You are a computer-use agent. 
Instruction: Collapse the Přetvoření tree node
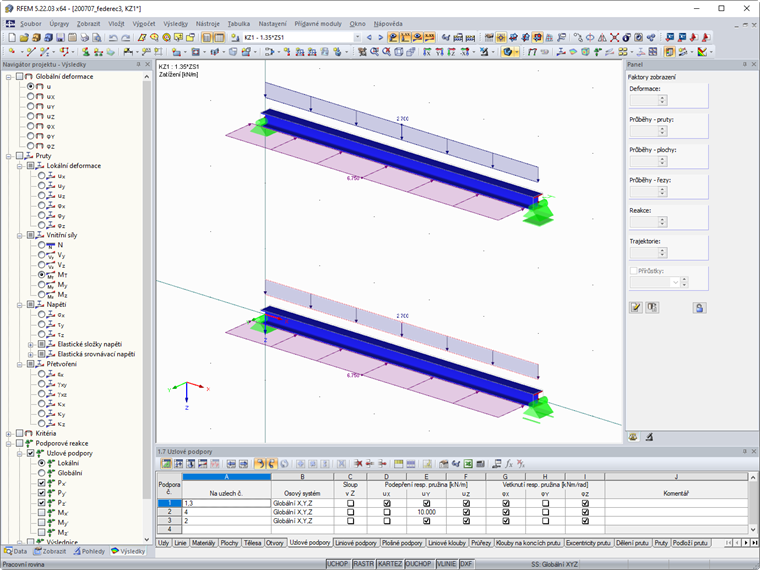[19, 364]
